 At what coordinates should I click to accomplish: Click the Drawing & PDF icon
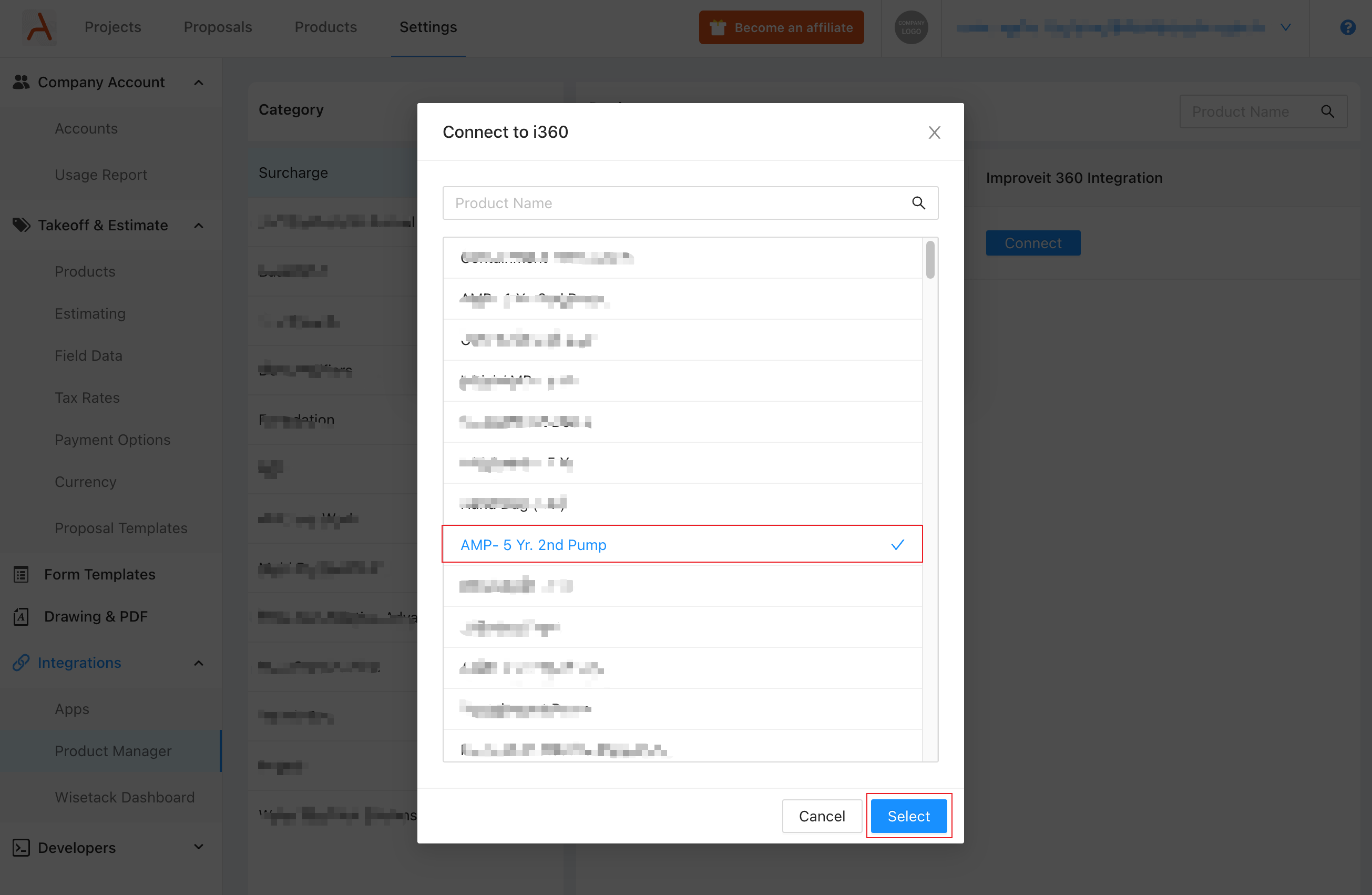21,616
